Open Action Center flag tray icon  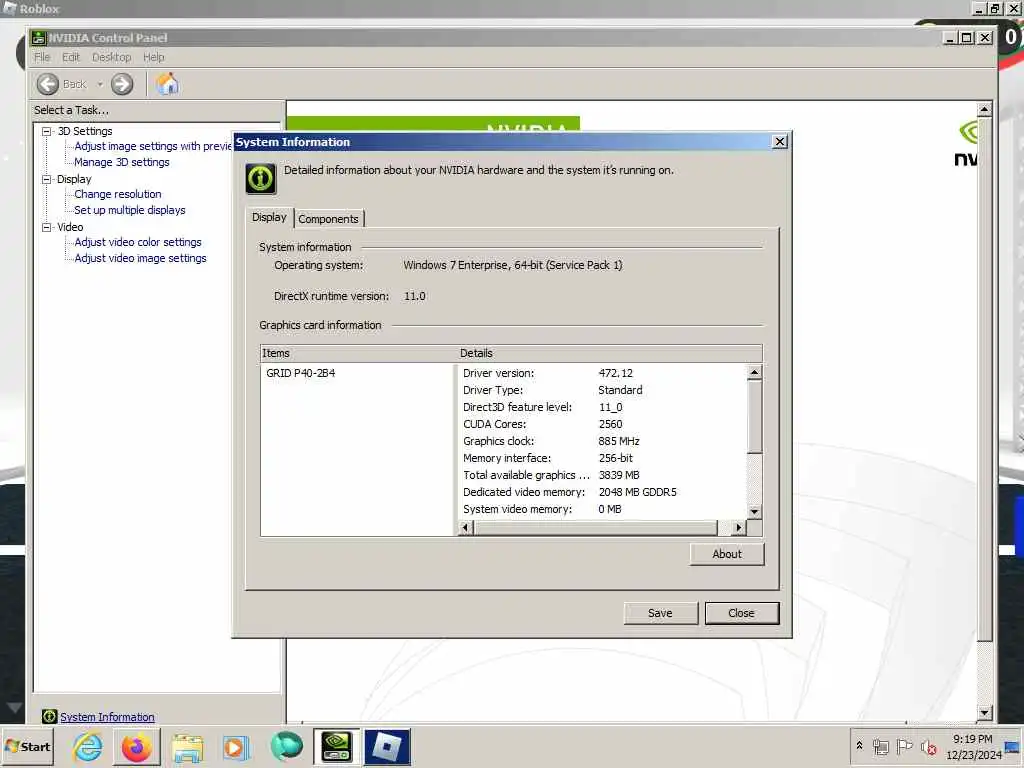[904, 746]
